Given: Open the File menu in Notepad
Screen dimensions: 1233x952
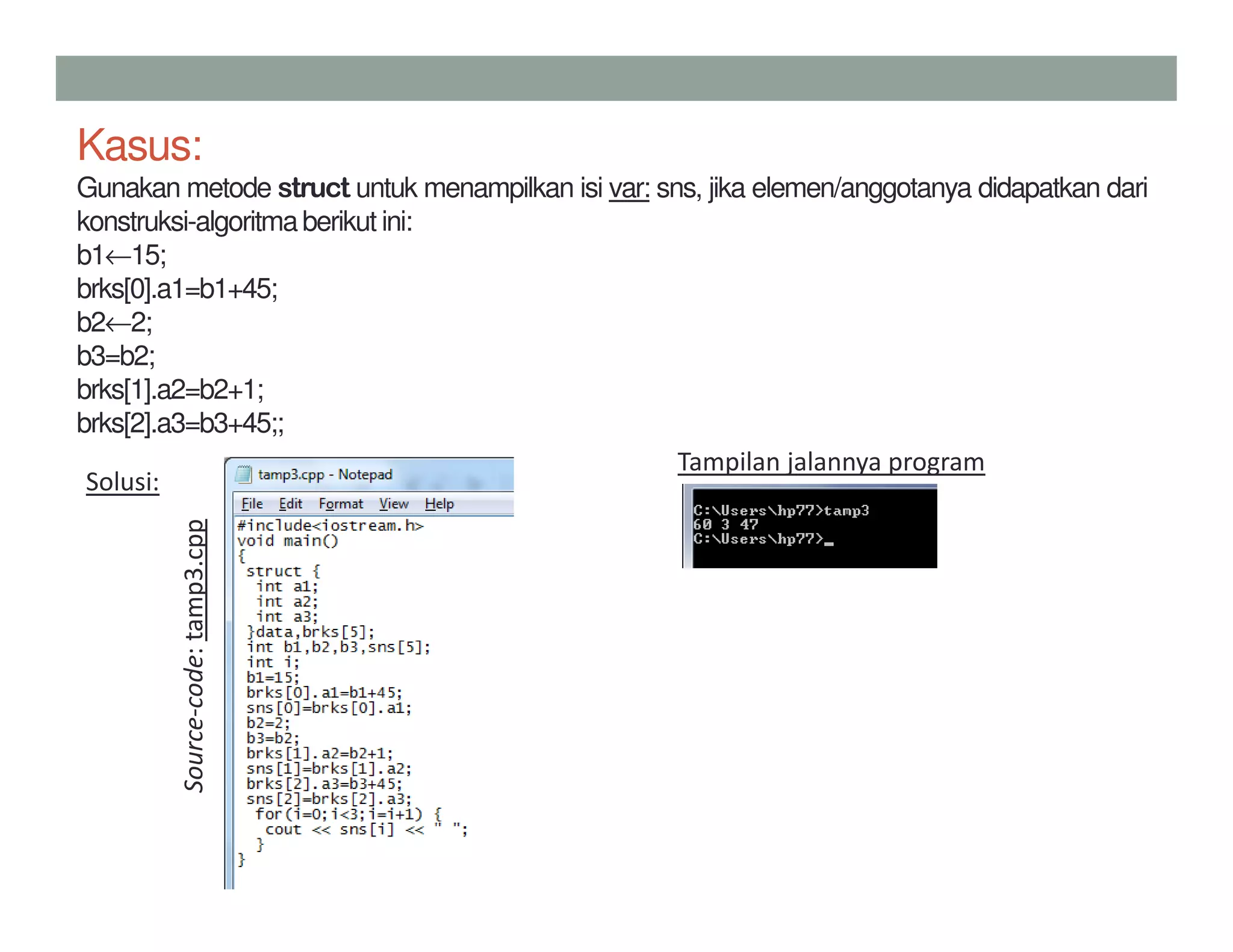Looking at the screenshot, I should pos(252,504).
